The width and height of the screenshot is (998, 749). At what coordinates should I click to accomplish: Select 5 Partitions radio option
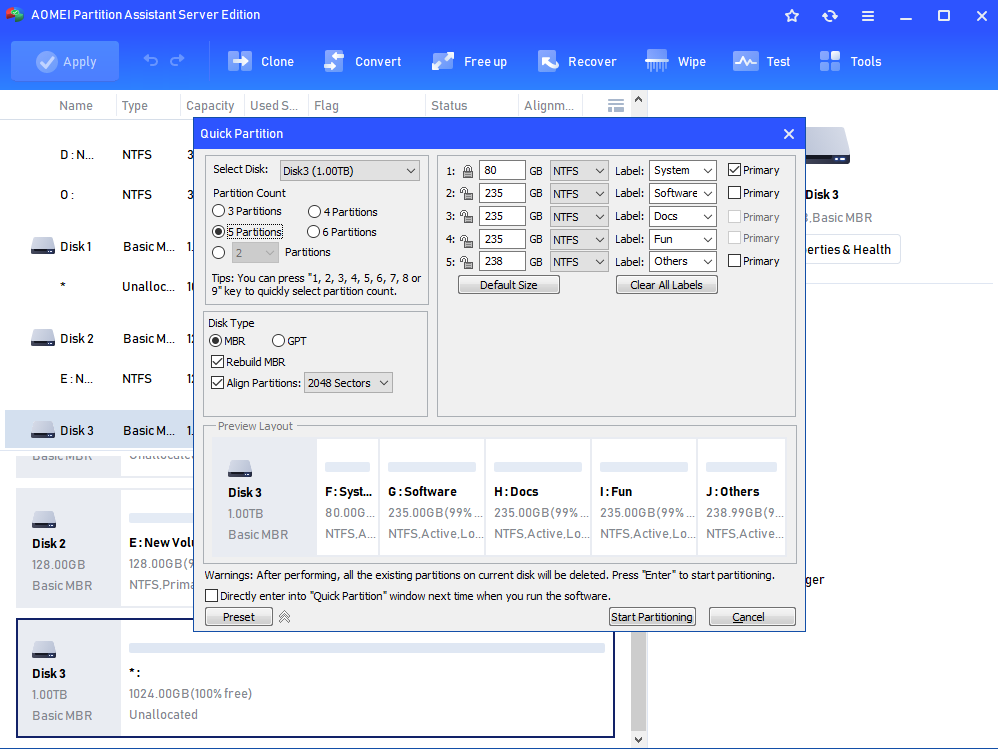[x=248, y=232]
